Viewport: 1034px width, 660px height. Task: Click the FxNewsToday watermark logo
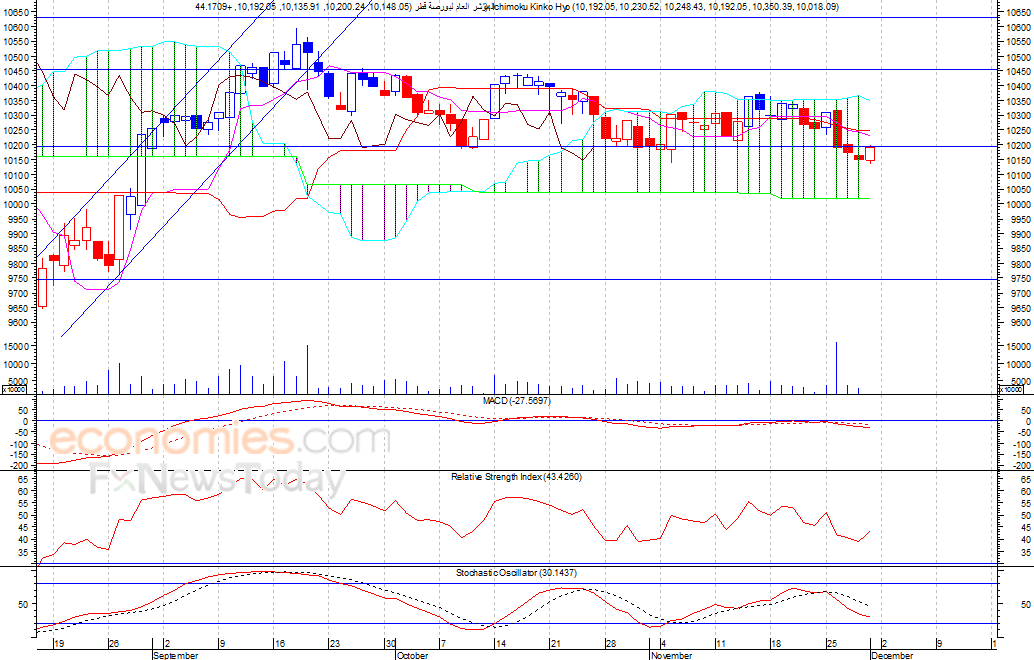tap(218, 480)
